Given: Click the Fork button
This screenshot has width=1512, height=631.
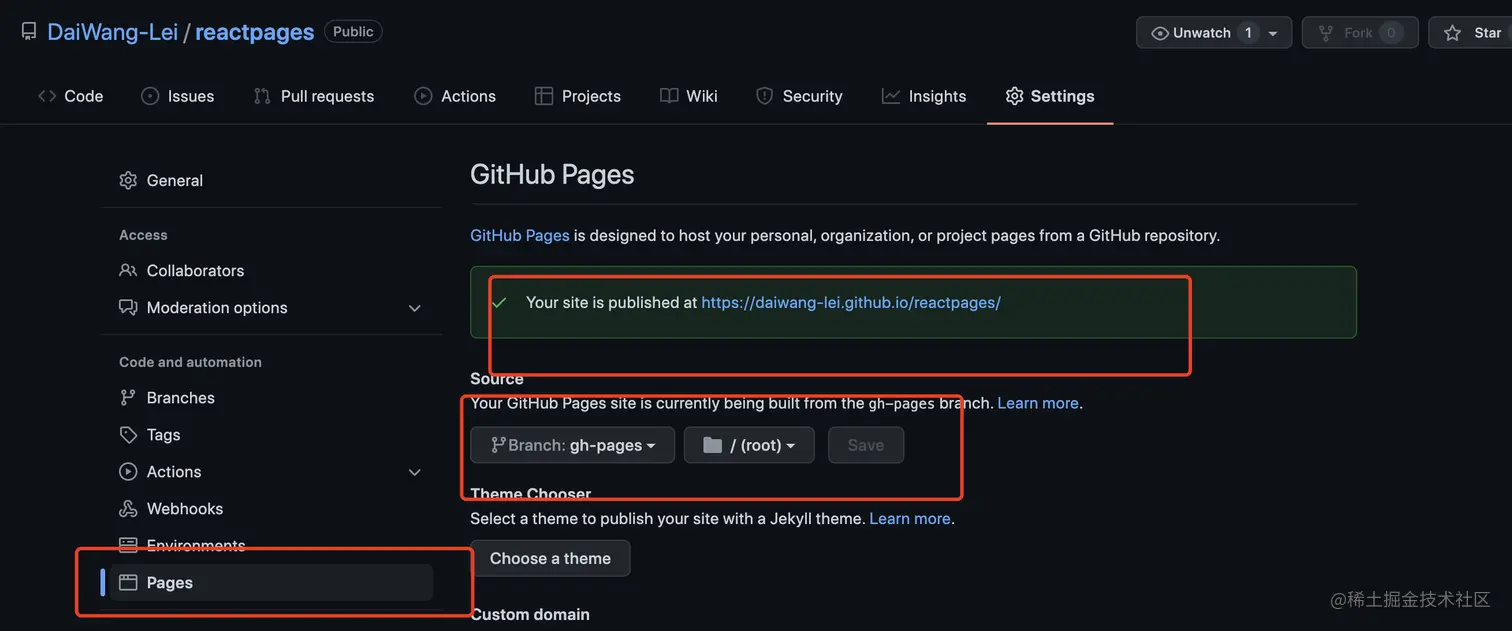Looking at the screenshot, I should click(x=1361, y=33).
